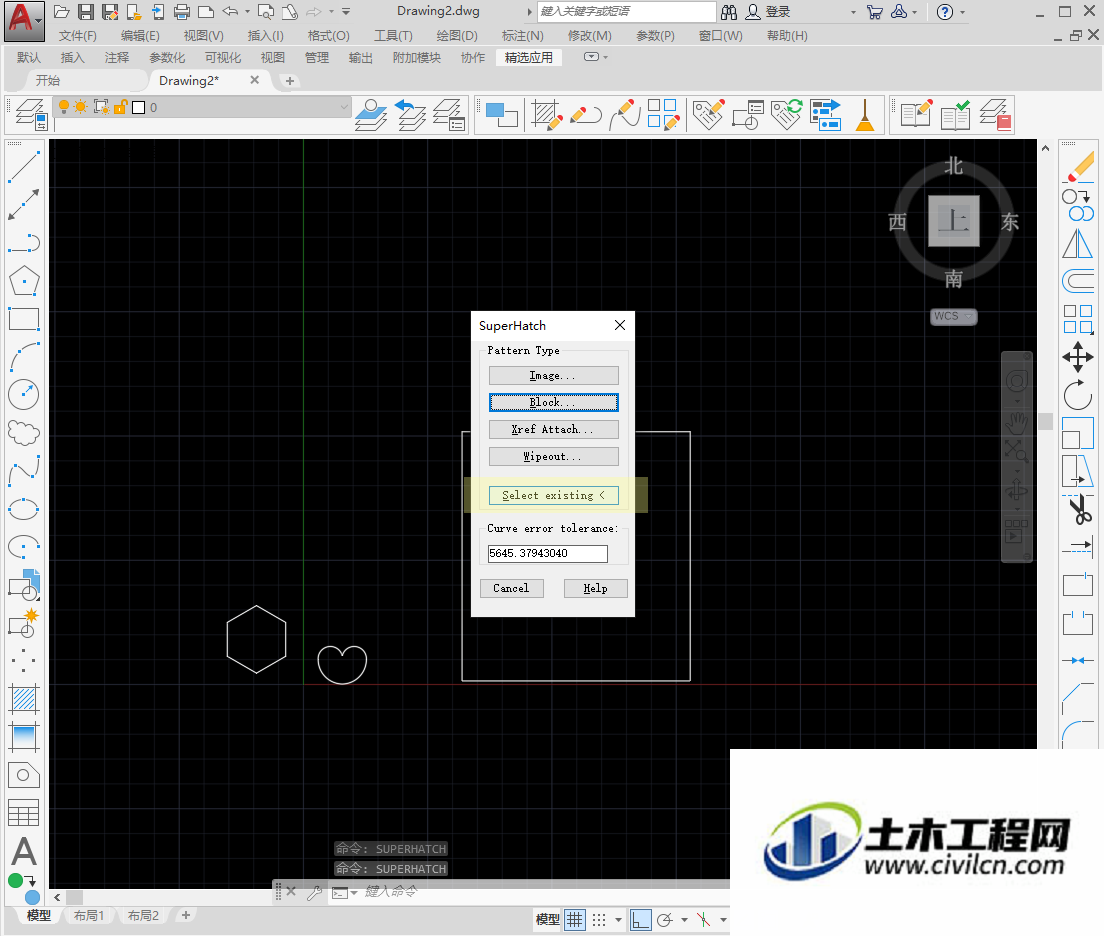Choose the Circle drawing tool

pyautogui.click(x=23, y=395)
